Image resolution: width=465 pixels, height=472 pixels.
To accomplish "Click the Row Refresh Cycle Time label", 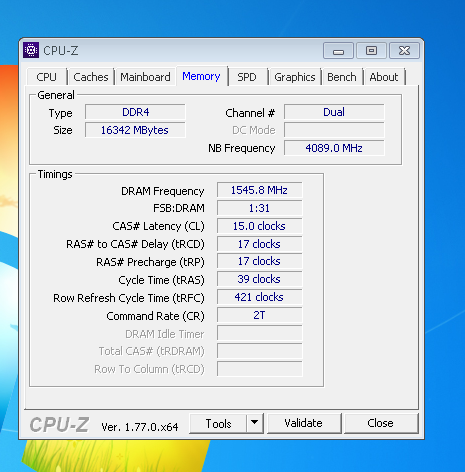I will pyautogui.click(x=129, y=298).
